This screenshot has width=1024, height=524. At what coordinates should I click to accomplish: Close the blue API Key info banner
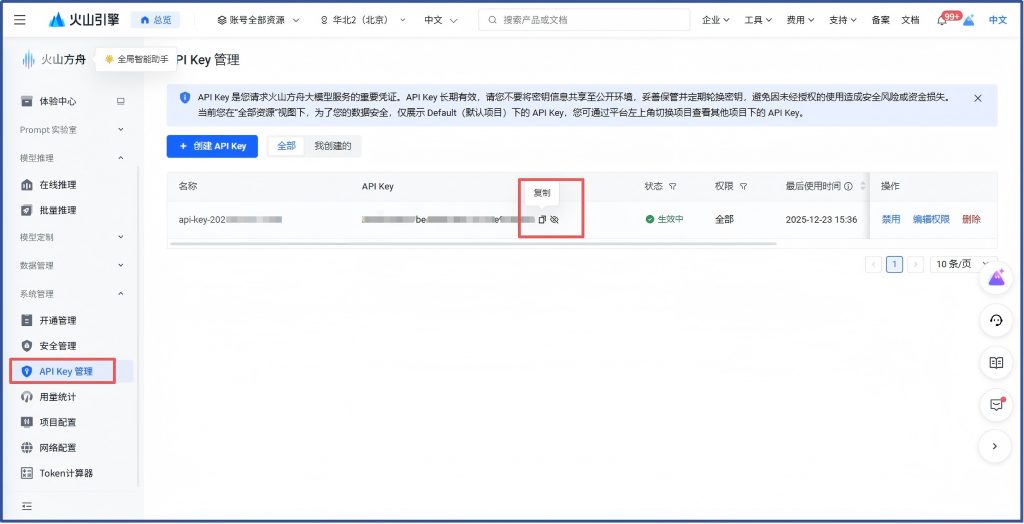tap(977, 98)
